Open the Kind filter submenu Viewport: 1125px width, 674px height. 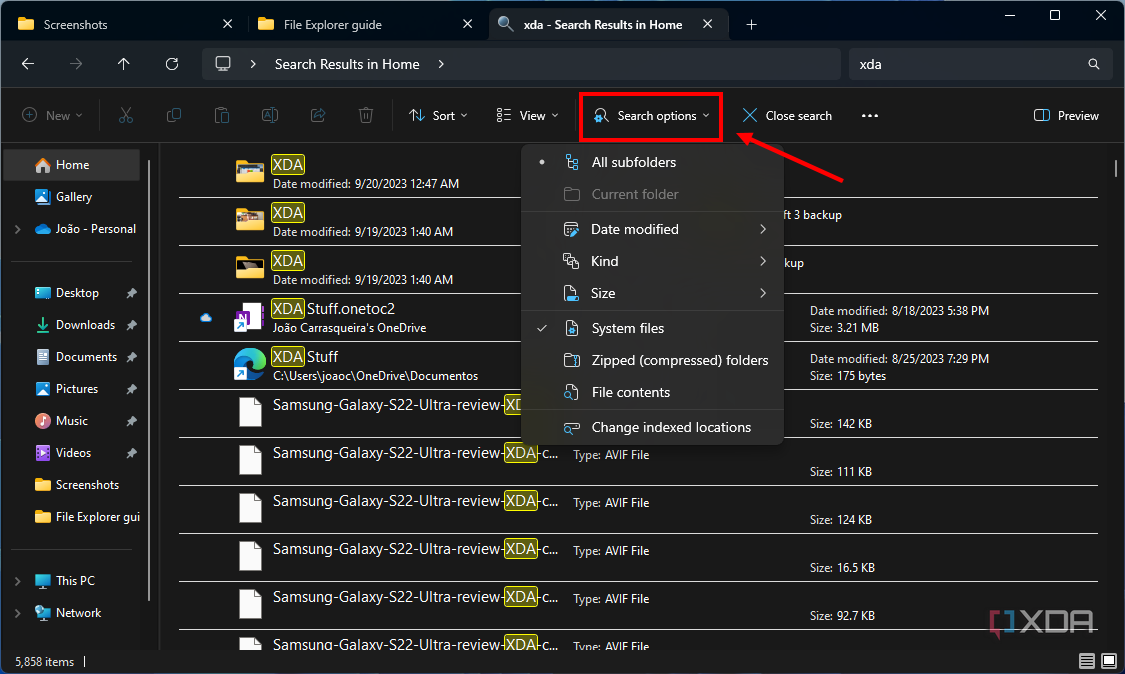tap(604, 261)
